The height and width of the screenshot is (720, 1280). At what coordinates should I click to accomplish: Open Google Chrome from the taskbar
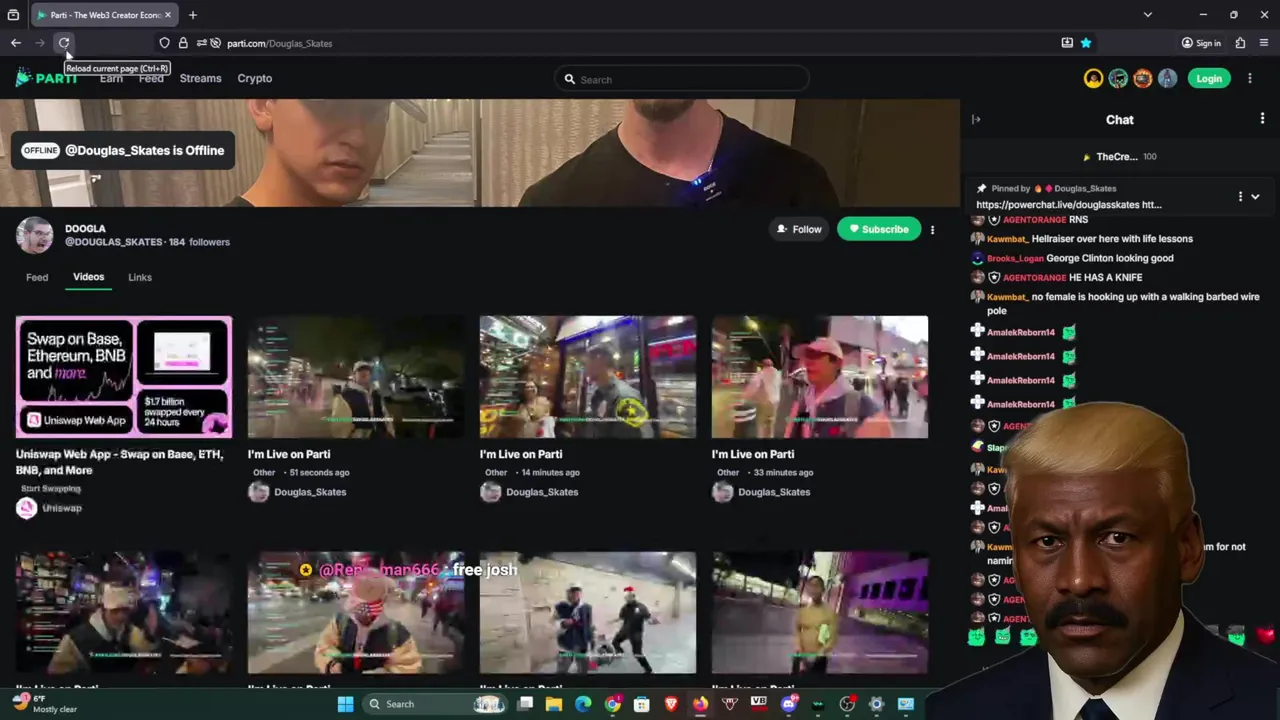pyautogui.click(x=613, y=704)
